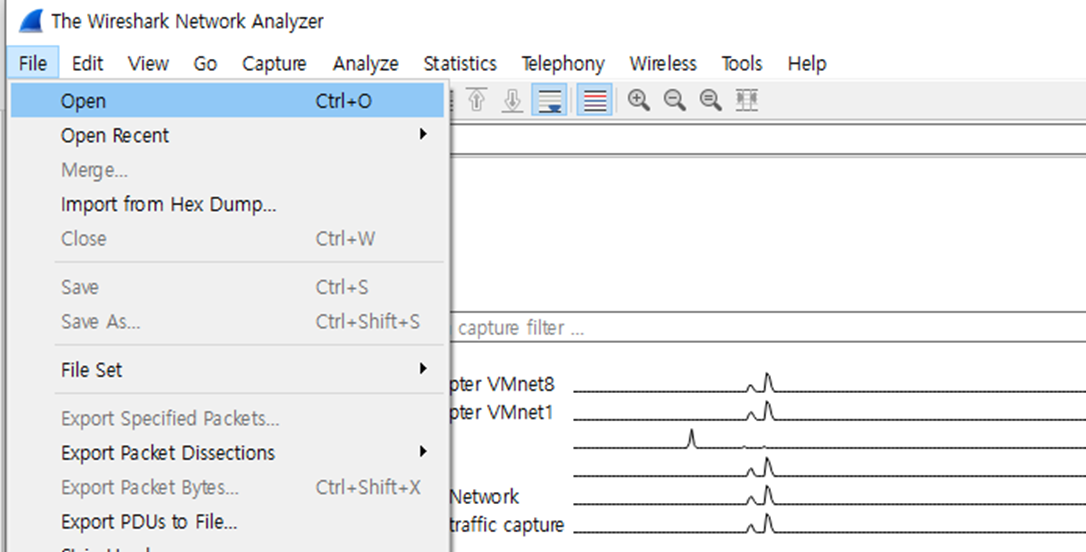This screenshot has height=552, width=1086.
Task: Expand the File Set submenu
Action: pos(227,370)
